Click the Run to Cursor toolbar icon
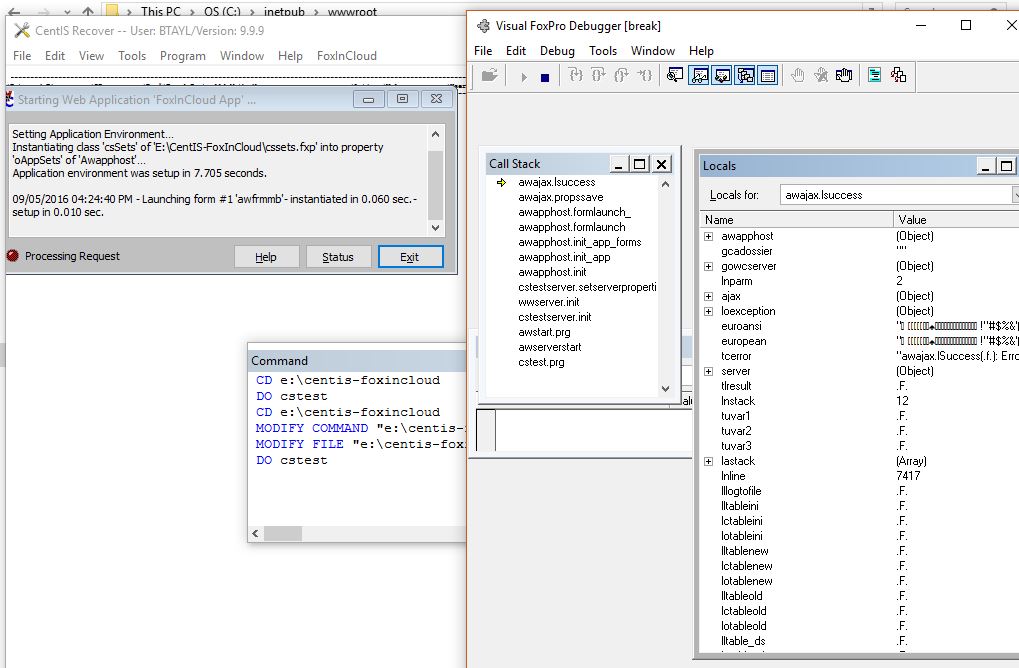This screenshot has height=668, width=1019. [x=644, y=75]
